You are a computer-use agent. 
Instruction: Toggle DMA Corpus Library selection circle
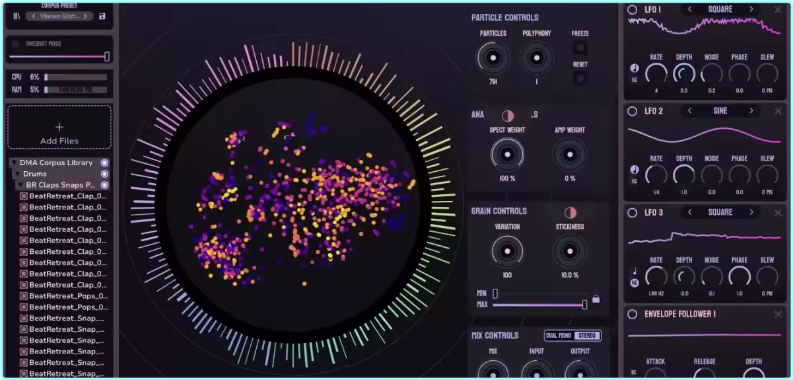pos(104,163)
